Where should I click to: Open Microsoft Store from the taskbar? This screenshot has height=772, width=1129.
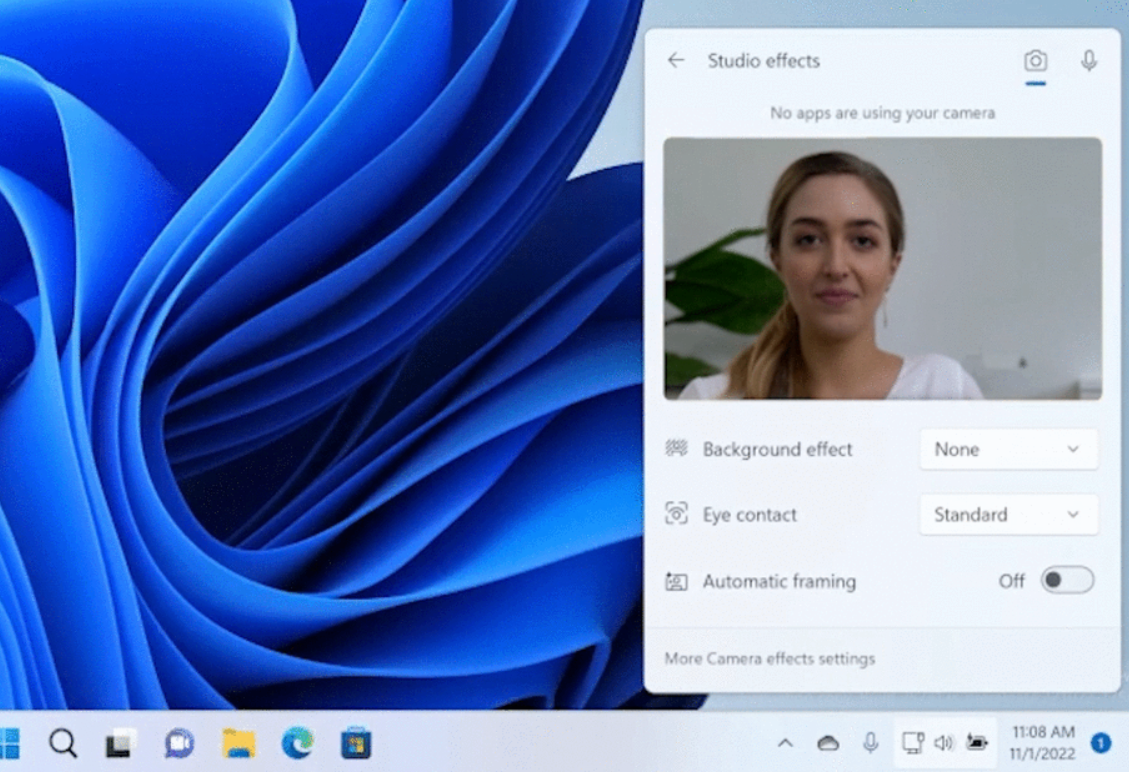pyautogui.click(x=355, y=743)
